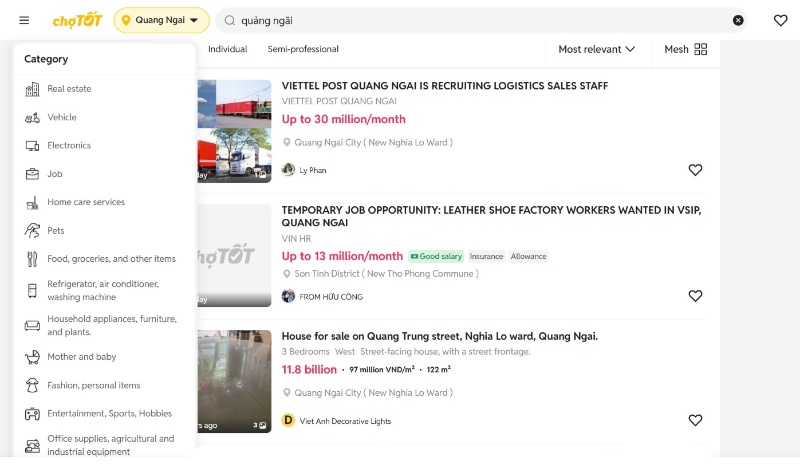Open seller FROM HỮU CÔNG profile
Screen dimensions: 800x476
click(331, 297)
